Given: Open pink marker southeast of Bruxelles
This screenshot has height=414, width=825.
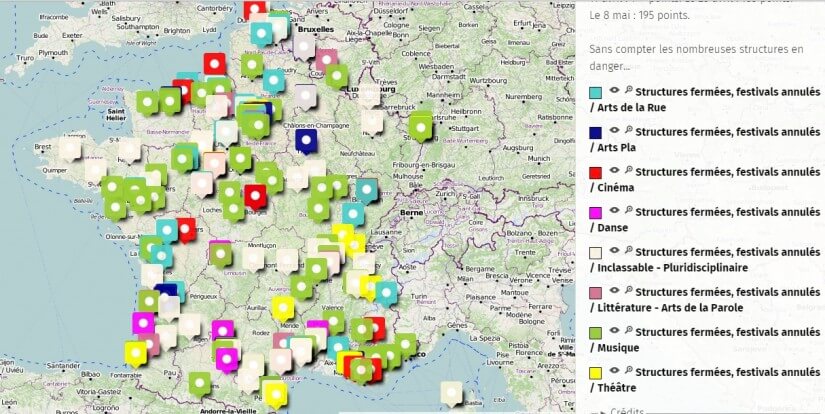Looking at the screenshot, I should 326,60.
